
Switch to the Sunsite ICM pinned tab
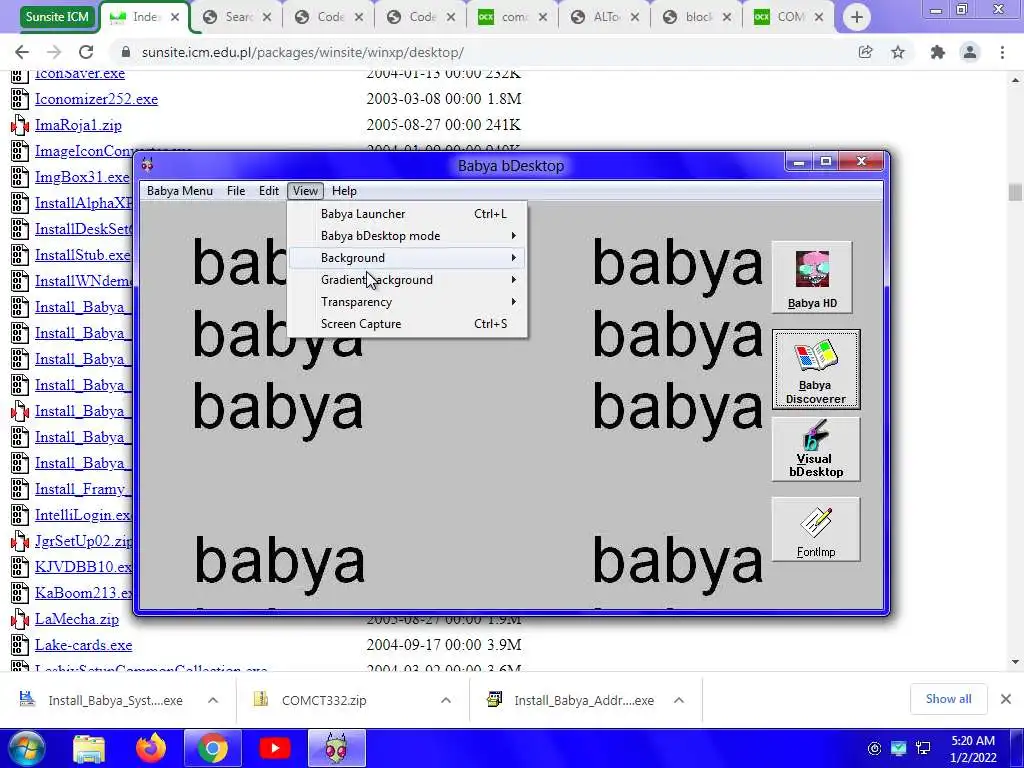tap(57, 17)
